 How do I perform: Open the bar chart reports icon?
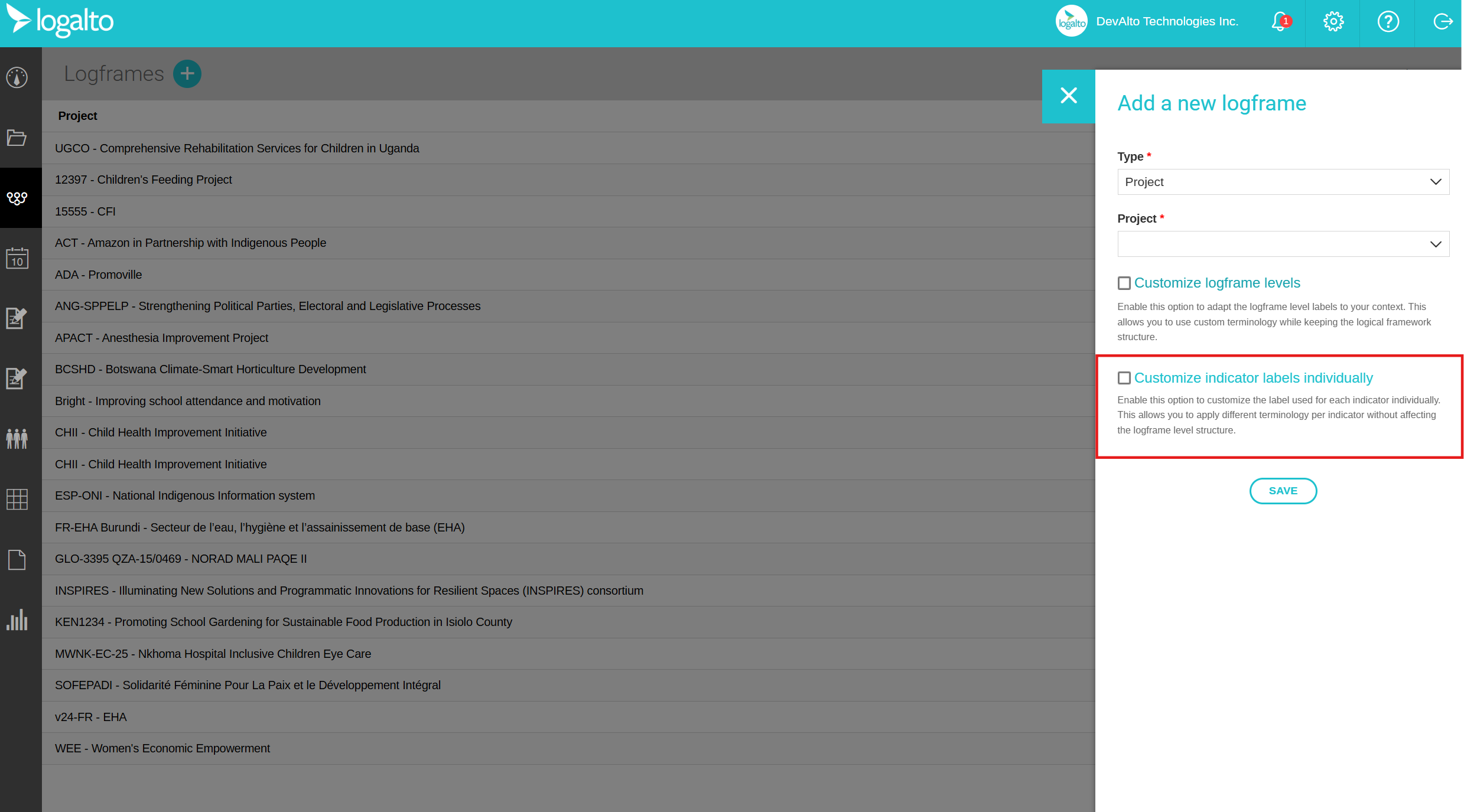tap(17, 620)
